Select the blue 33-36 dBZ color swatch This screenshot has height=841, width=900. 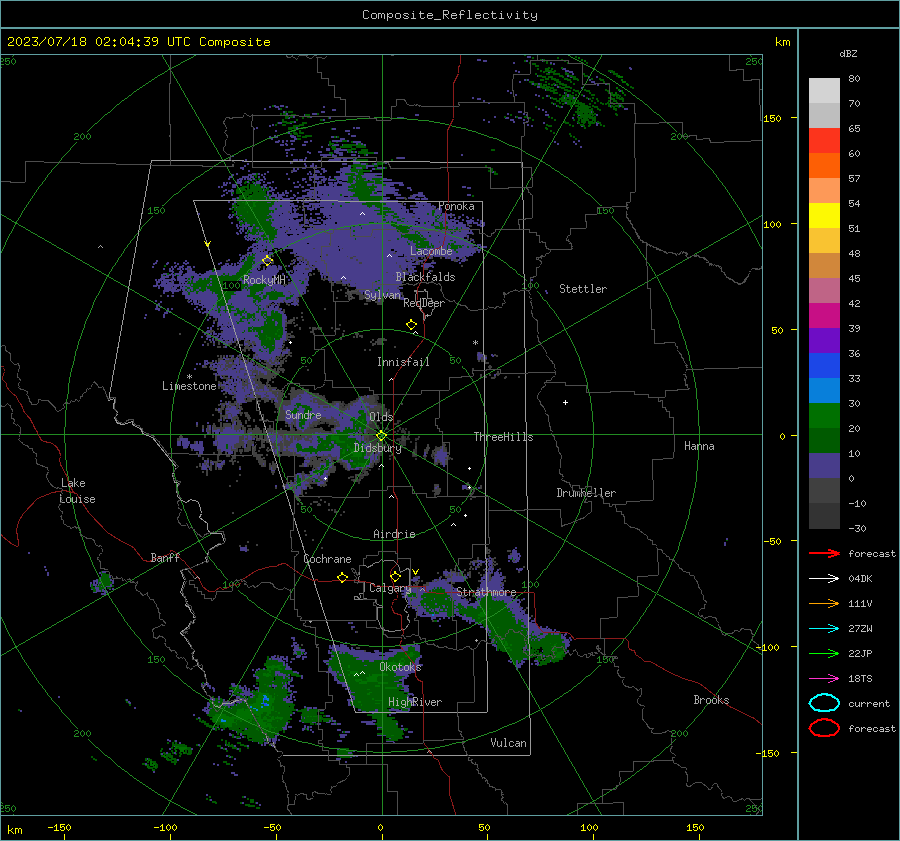point(824,365)
